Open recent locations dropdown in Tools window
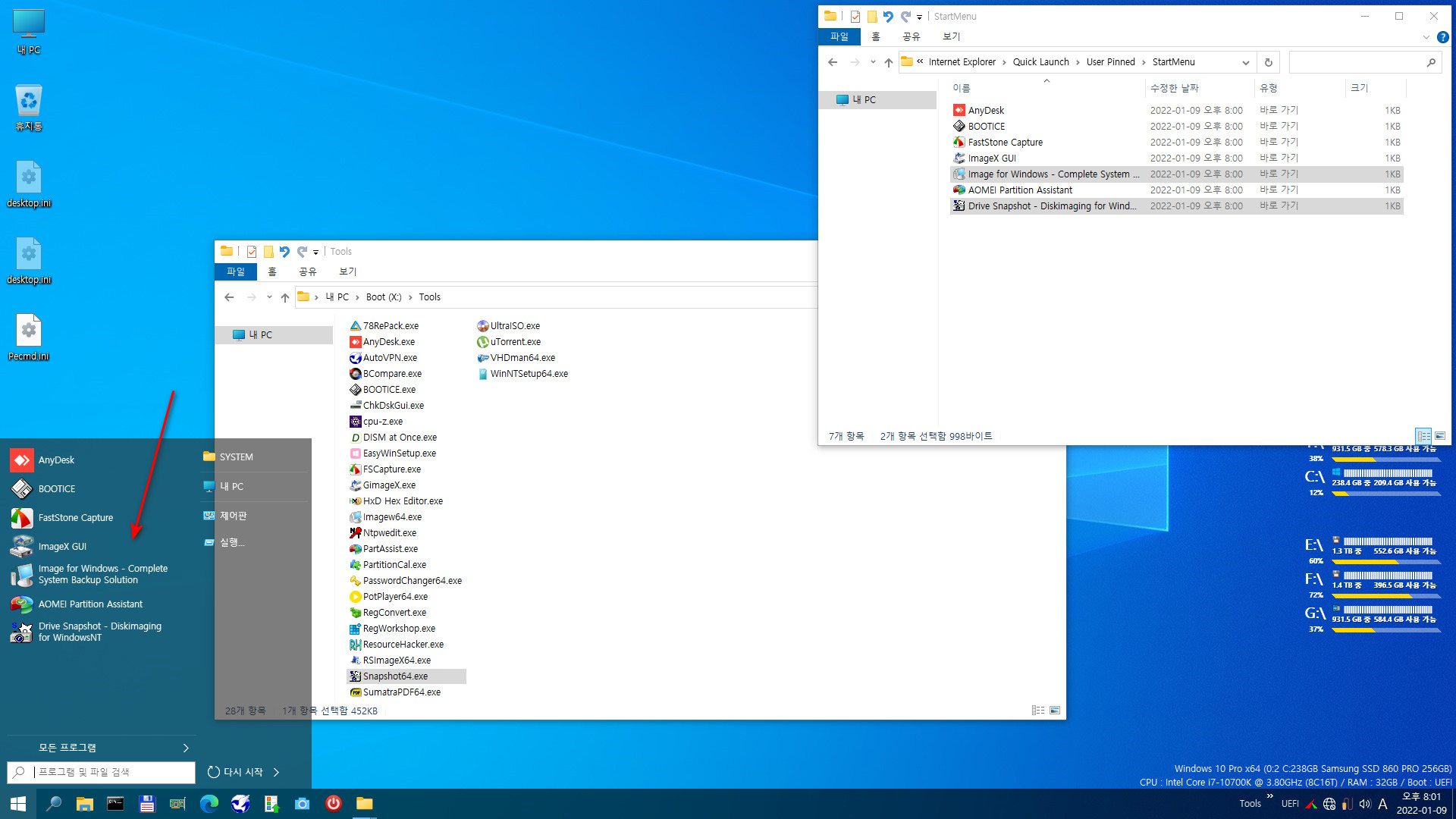Screen dimensions: 1456x819 269,297
